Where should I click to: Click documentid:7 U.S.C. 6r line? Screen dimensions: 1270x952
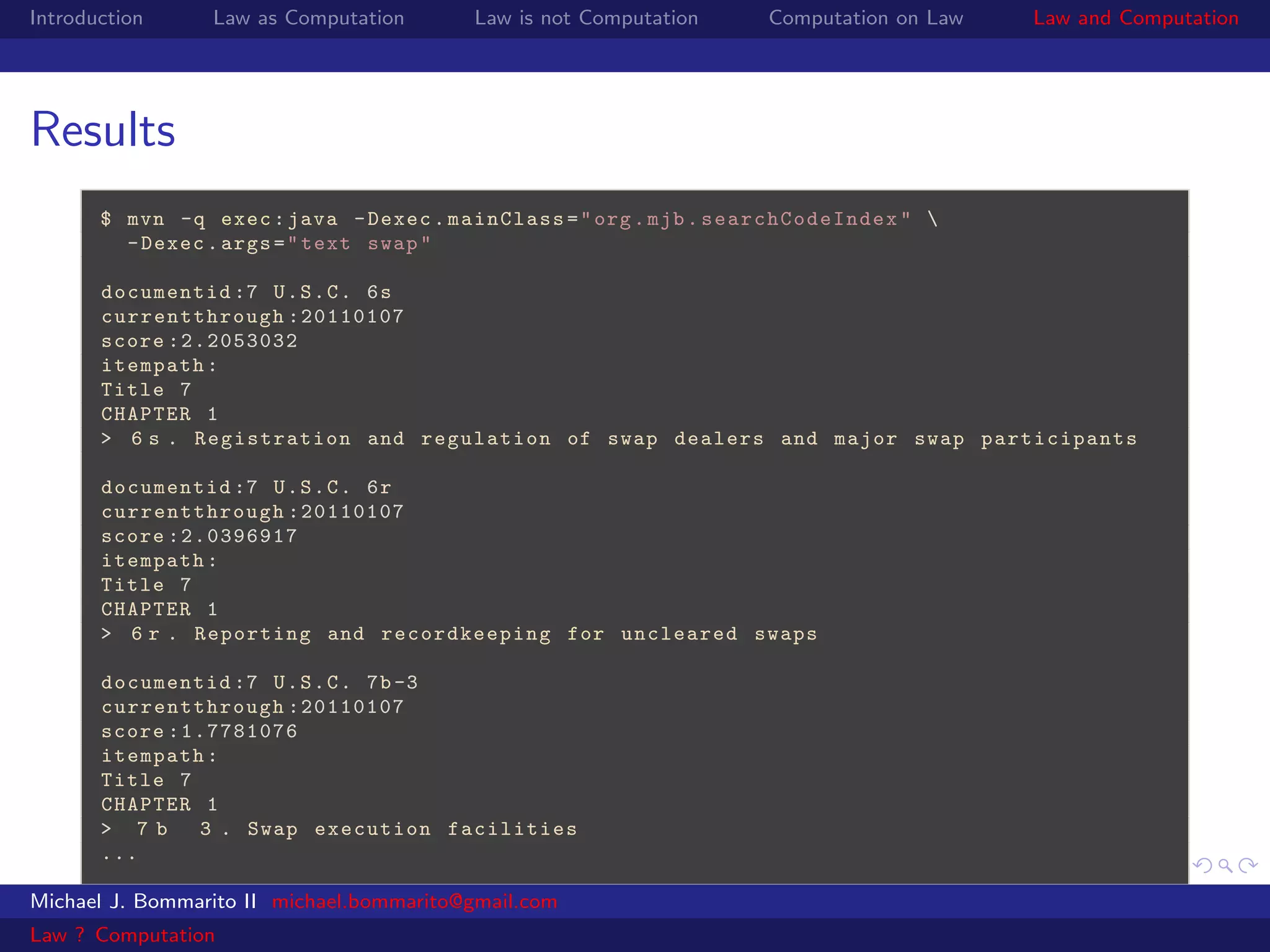click(246, 487)
